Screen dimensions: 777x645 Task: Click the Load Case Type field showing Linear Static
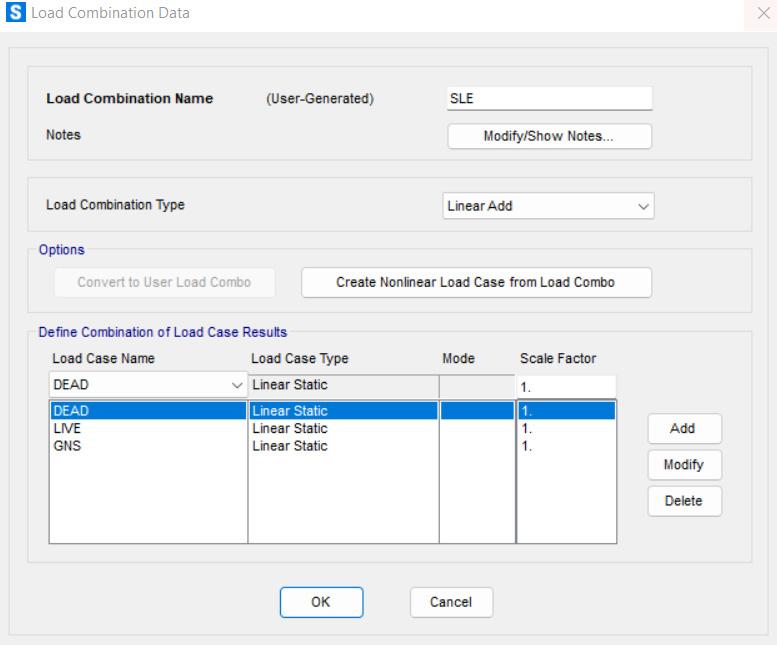pos(342,385)
